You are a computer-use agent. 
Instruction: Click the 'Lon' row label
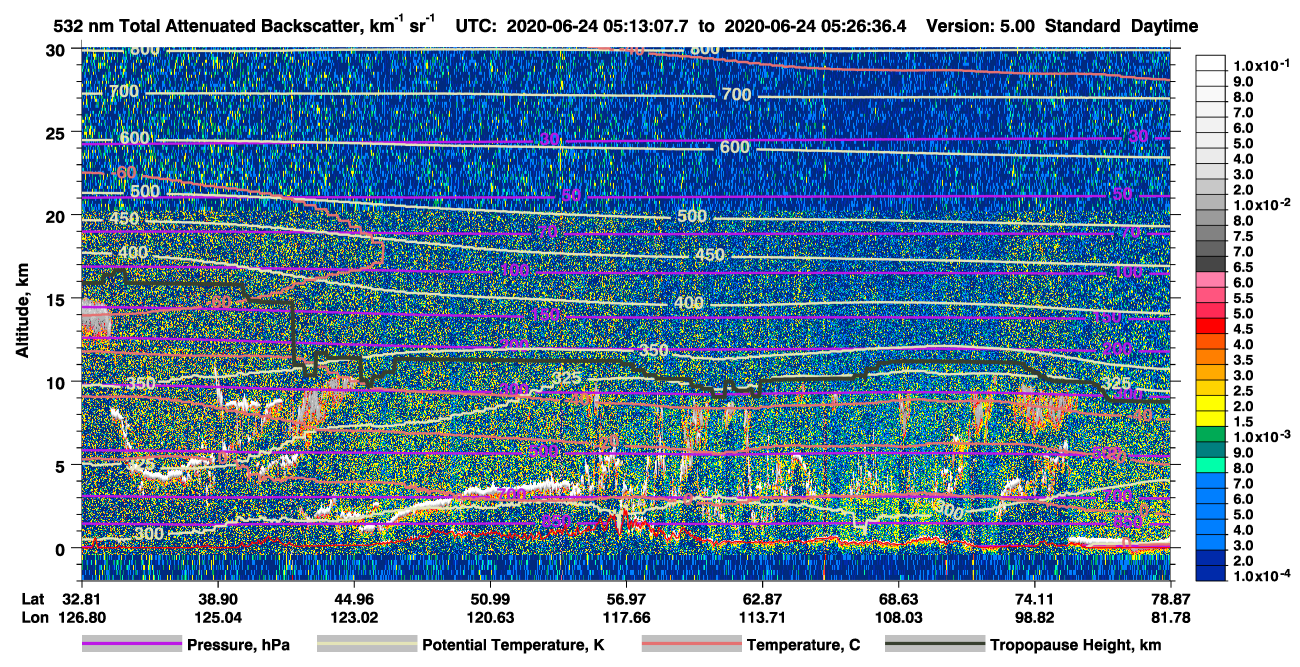[33, 617]
